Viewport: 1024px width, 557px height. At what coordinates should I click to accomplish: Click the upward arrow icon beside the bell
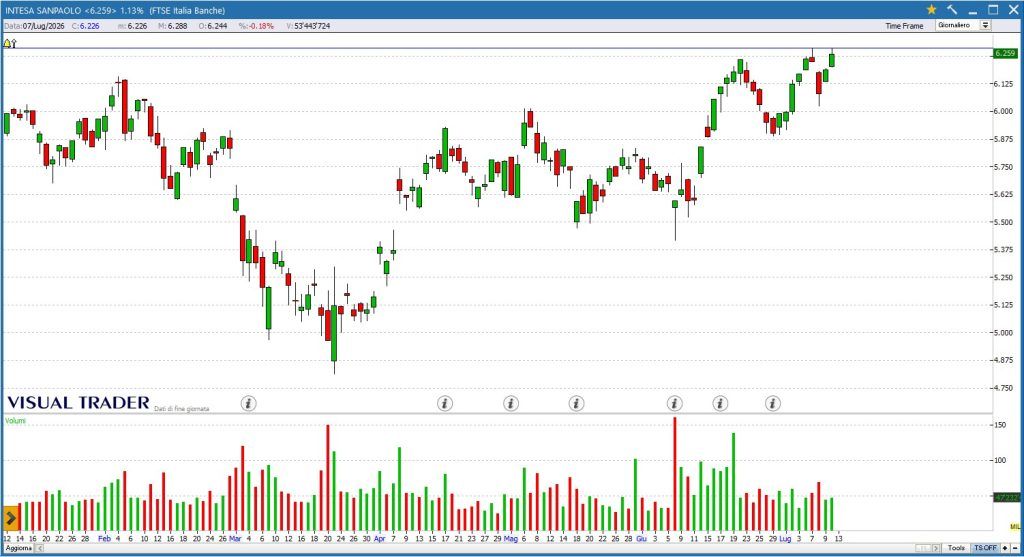pyautogui.click(x=13, y=43)
